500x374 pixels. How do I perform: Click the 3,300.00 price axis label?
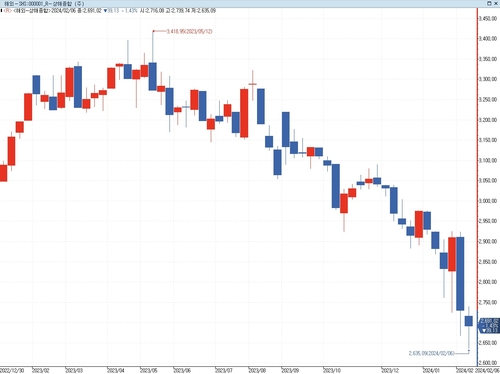488,79
